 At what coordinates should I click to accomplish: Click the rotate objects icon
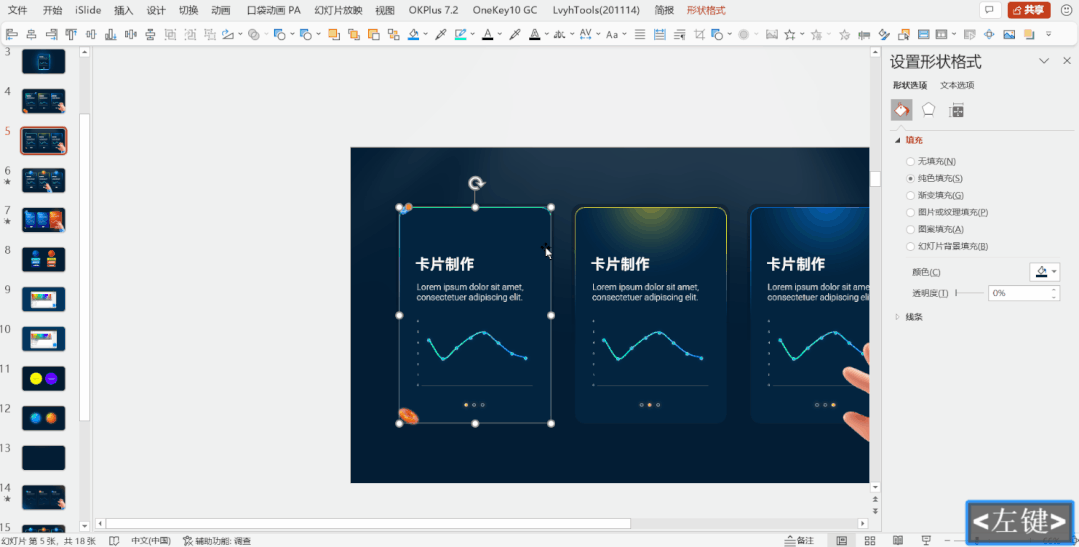pos(228,34)
